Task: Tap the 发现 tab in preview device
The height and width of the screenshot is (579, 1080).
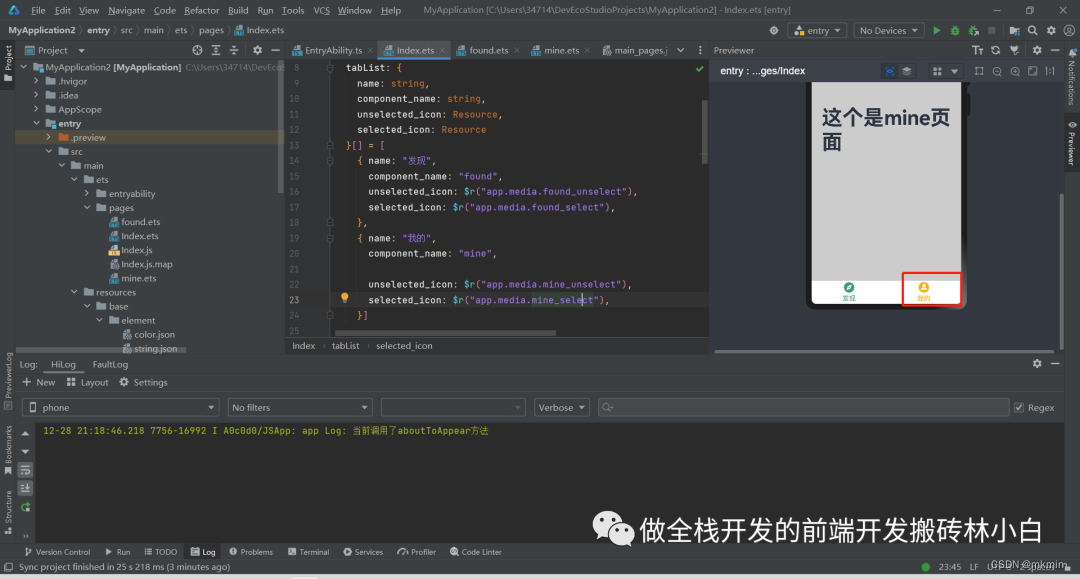Action: click(x=849, y=292)
